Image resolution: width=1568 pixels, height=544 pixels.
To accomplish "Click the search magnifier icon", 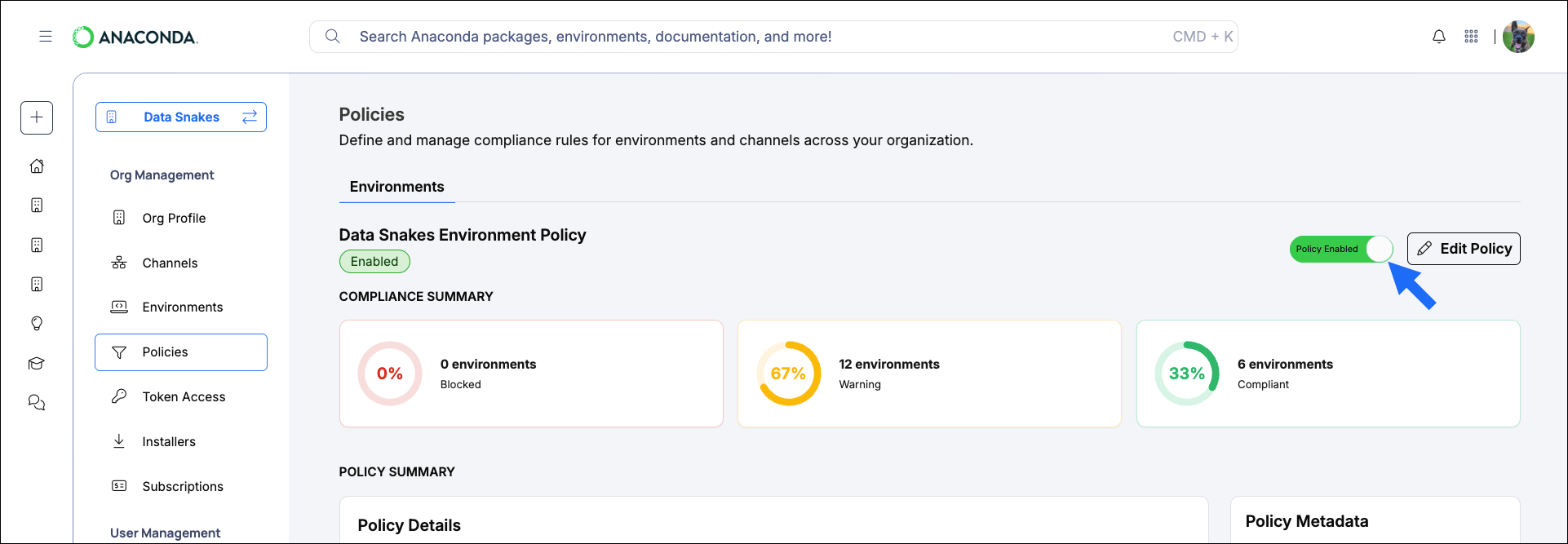I will pos(332,36).
